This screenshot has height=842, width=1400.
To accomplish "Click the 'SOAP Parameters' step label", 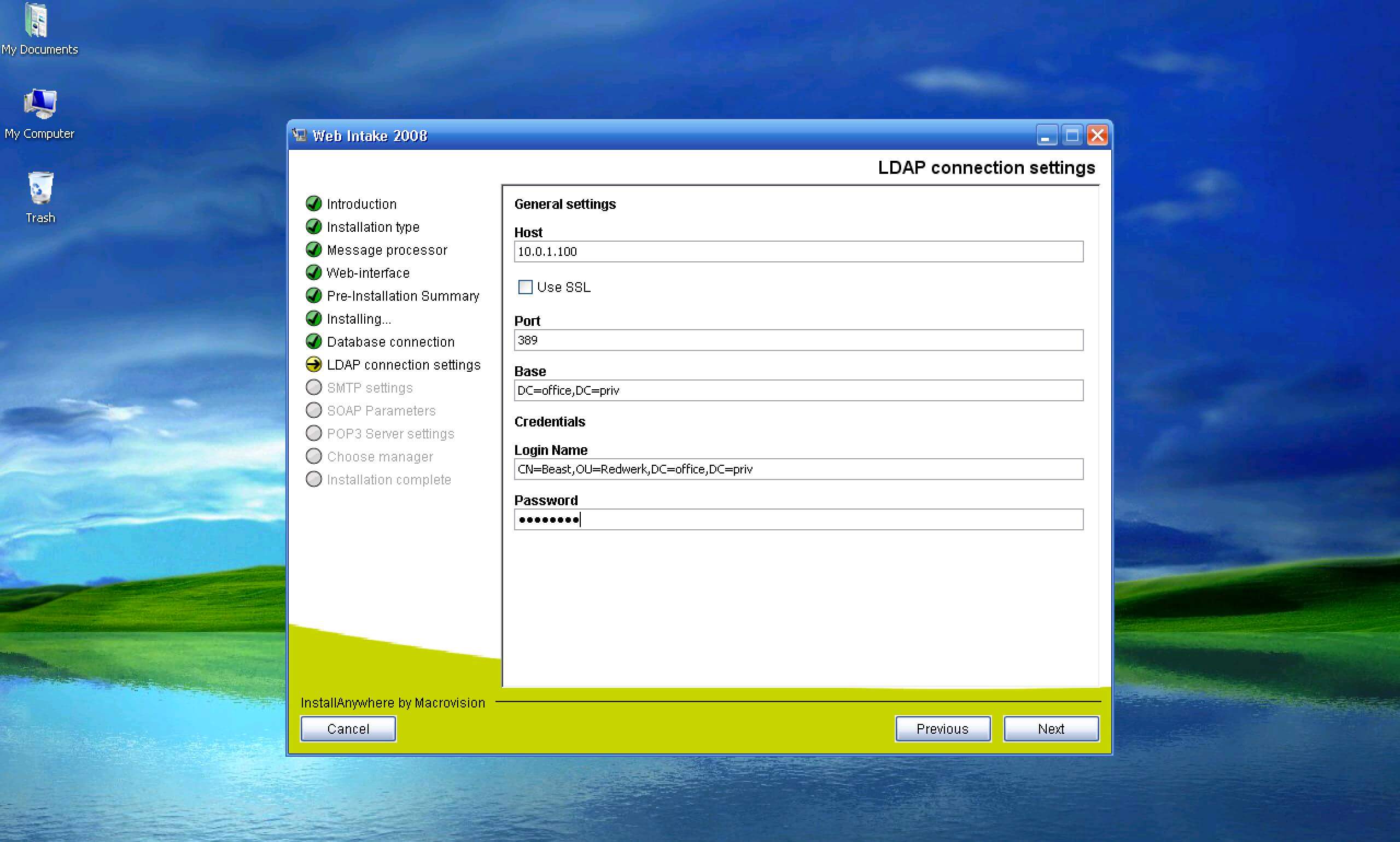I will tap(381, 411).
